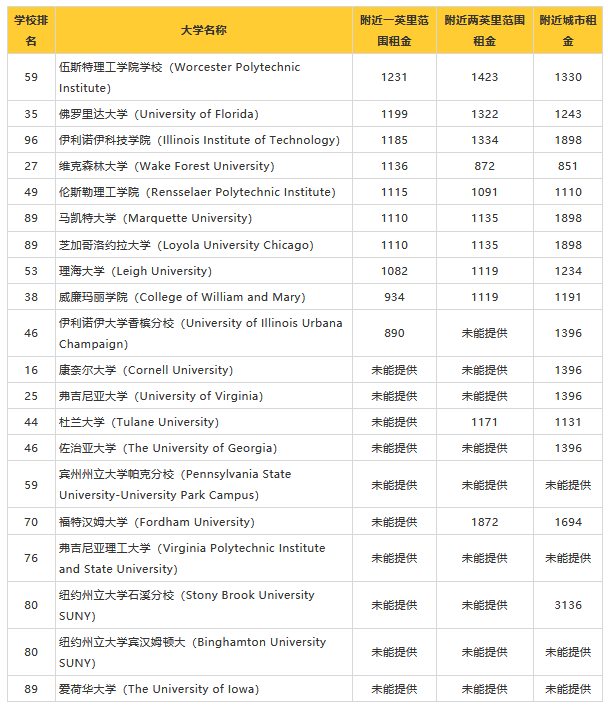Viewport: 608px width, 711px height.
Task: Select the 附近城市租金 header cell
Action: tap(568, 30)
